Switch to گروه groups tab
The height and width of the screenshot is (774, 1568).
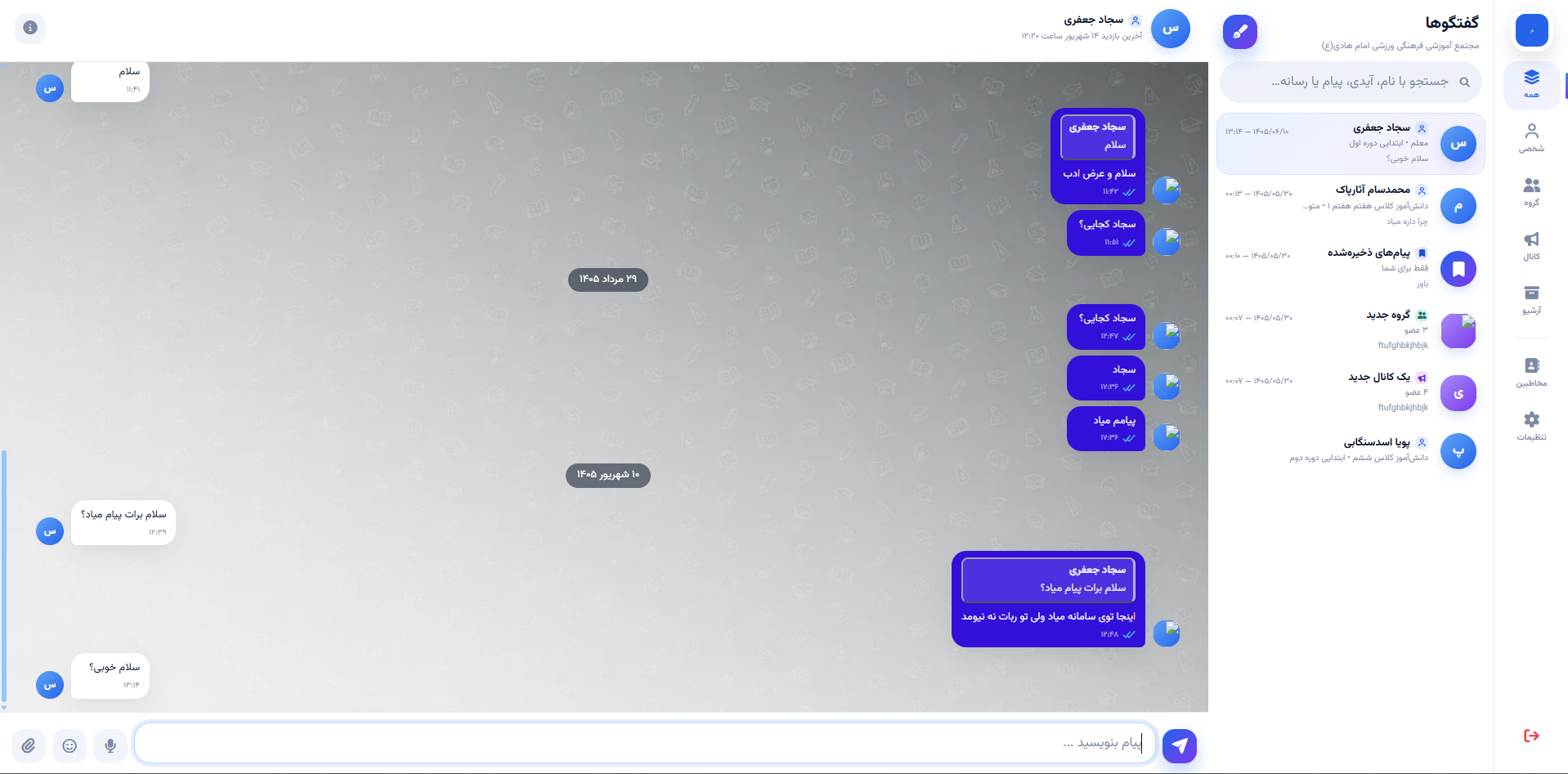coord(1531,192)
